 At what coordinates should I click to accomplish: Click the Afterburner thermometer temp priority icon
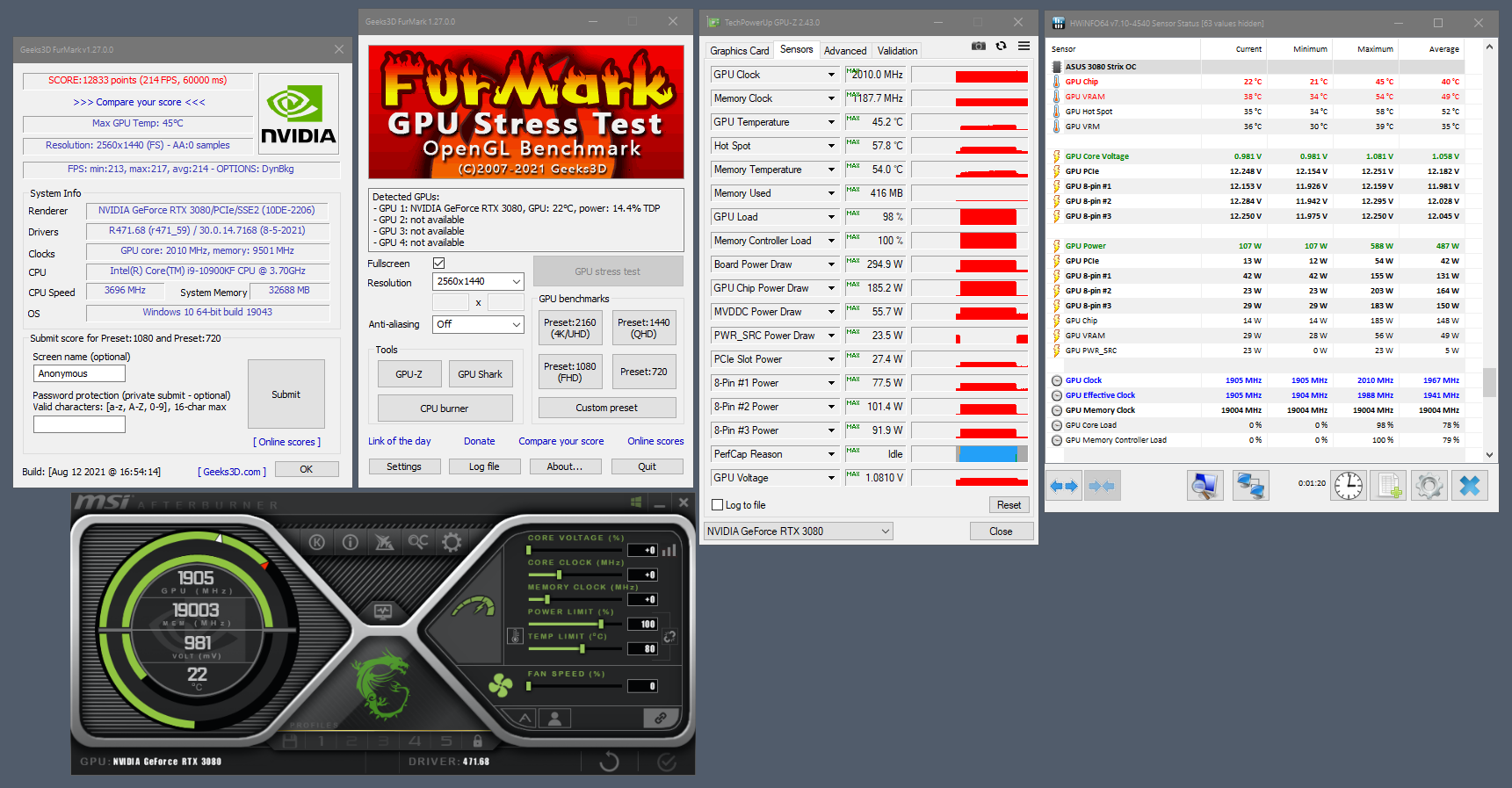coord(516,635)
